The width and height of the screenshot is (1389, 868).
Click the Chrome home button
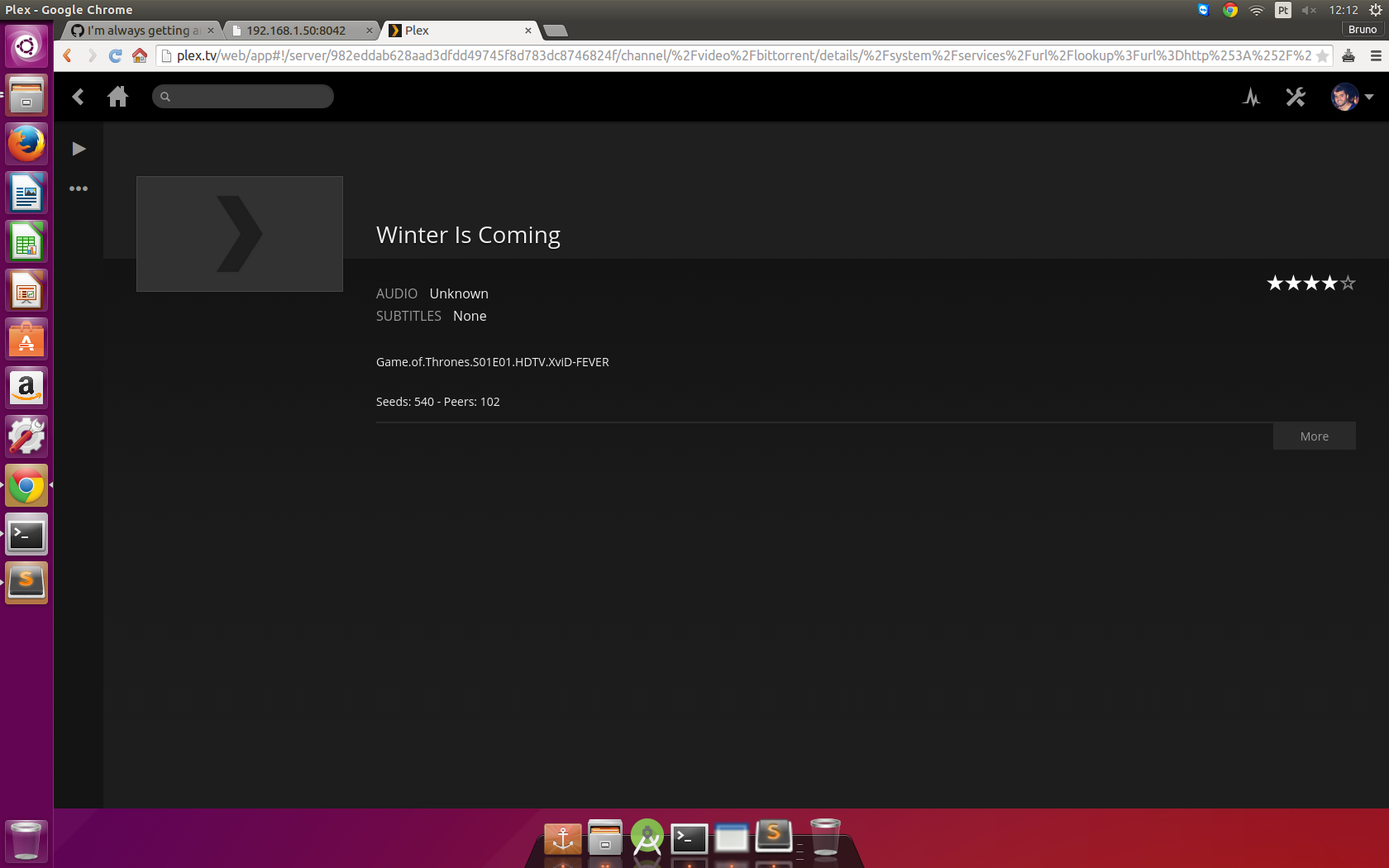[x=140, y=55]
